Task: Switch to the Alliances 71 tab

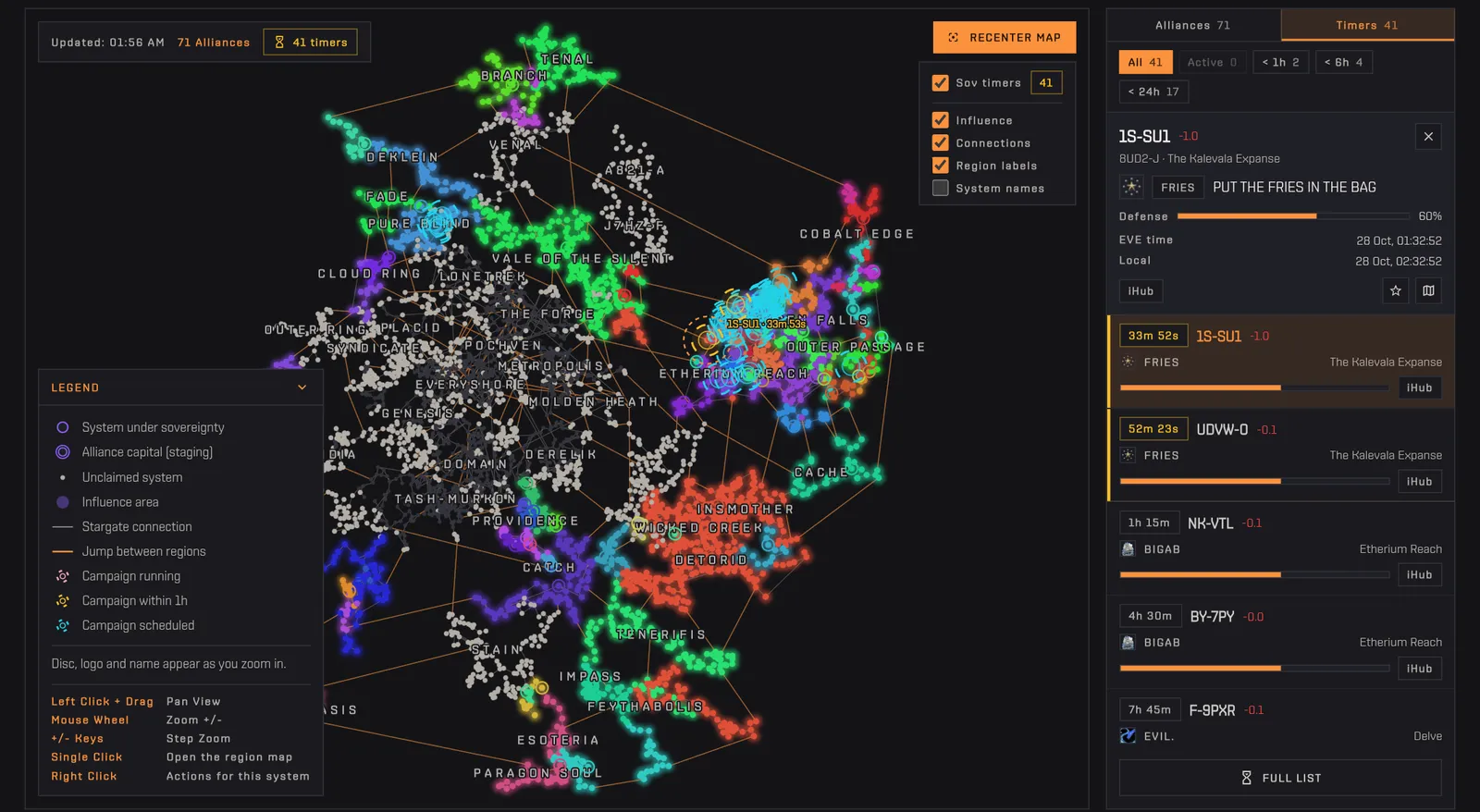Action: (x=1192, y=25)
